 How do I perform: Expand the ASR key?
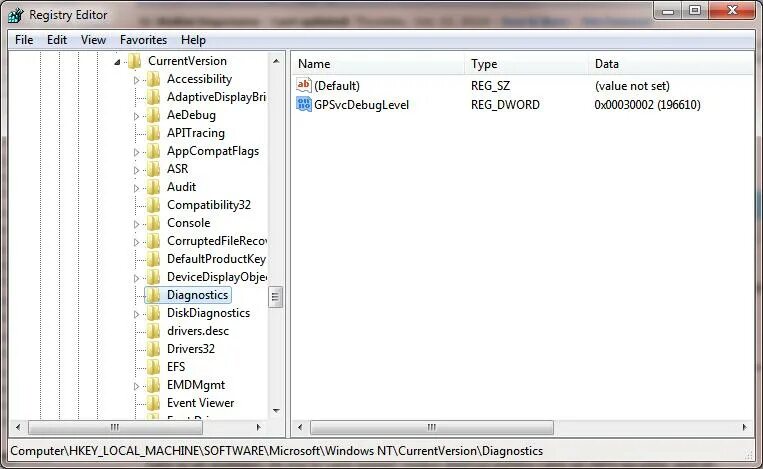[136, 170]
